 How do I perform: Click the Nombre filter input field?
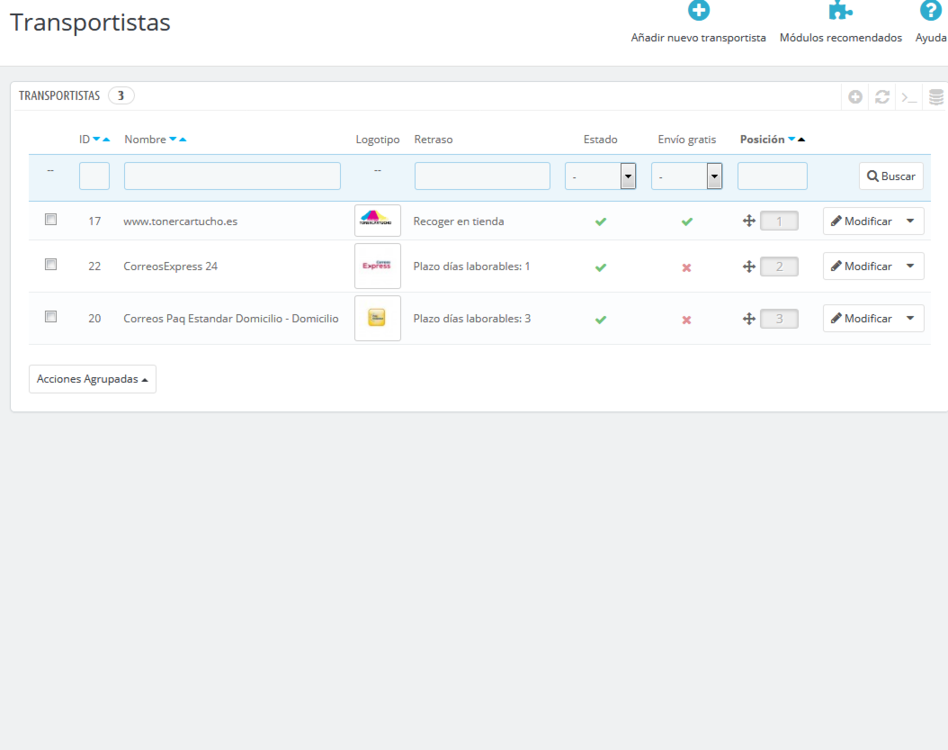pos(231,175)
